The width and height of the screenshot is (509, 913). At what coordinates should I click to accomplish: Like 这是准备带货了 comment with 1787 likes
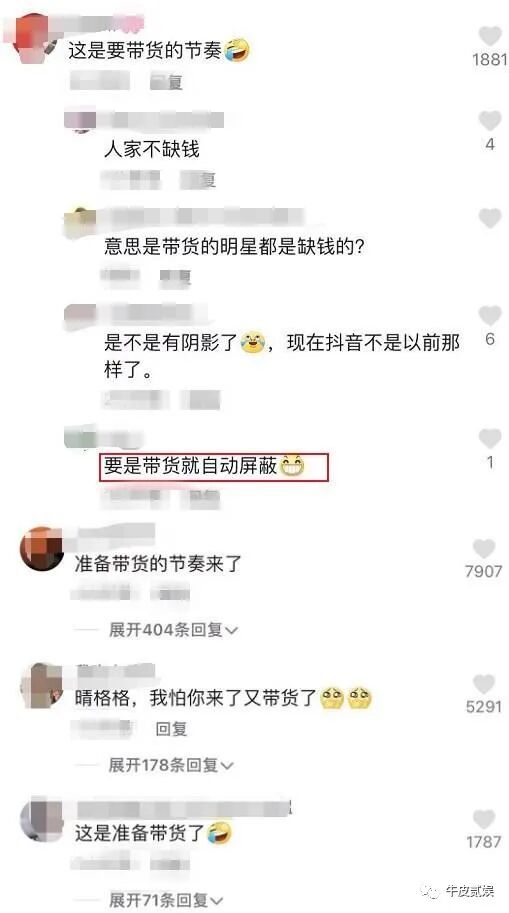483,820
